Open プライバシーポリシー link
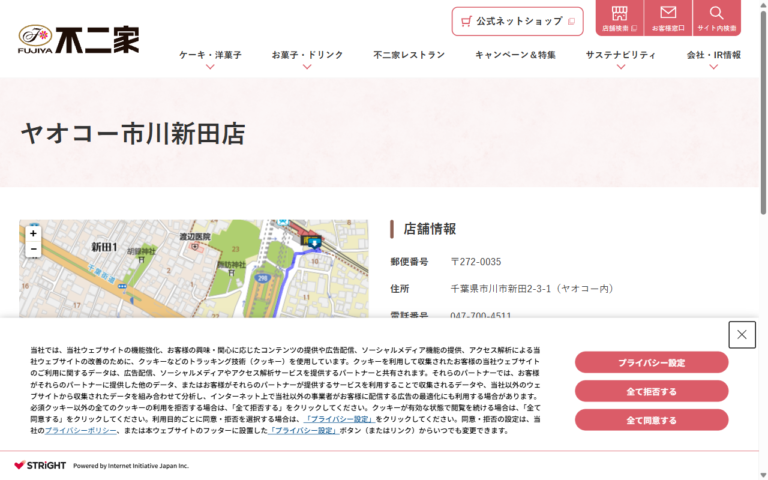Screen dimensions: 768x480 point(80,431)
